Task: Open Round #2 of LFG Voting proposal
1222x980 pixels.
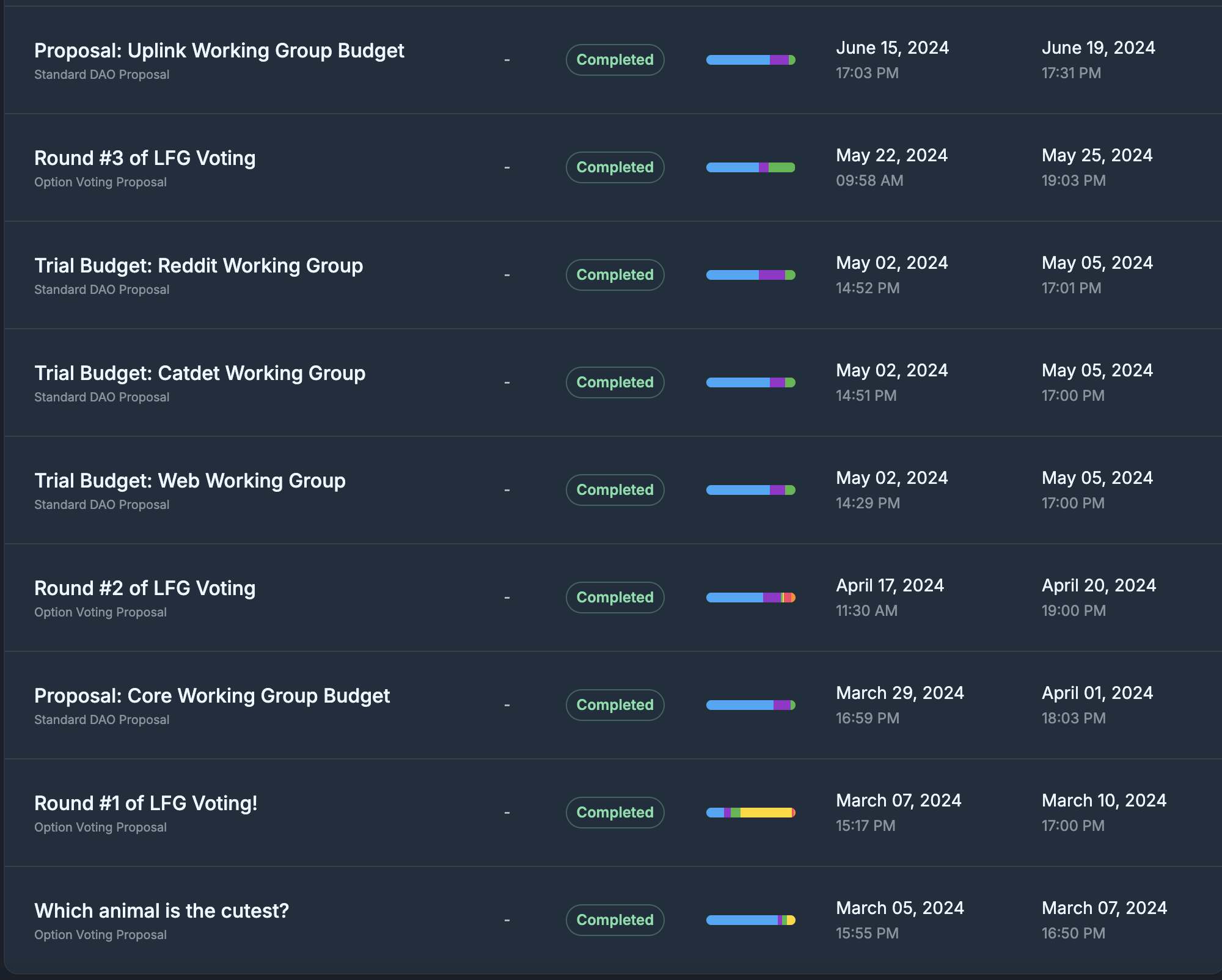Action: [145, 588]
